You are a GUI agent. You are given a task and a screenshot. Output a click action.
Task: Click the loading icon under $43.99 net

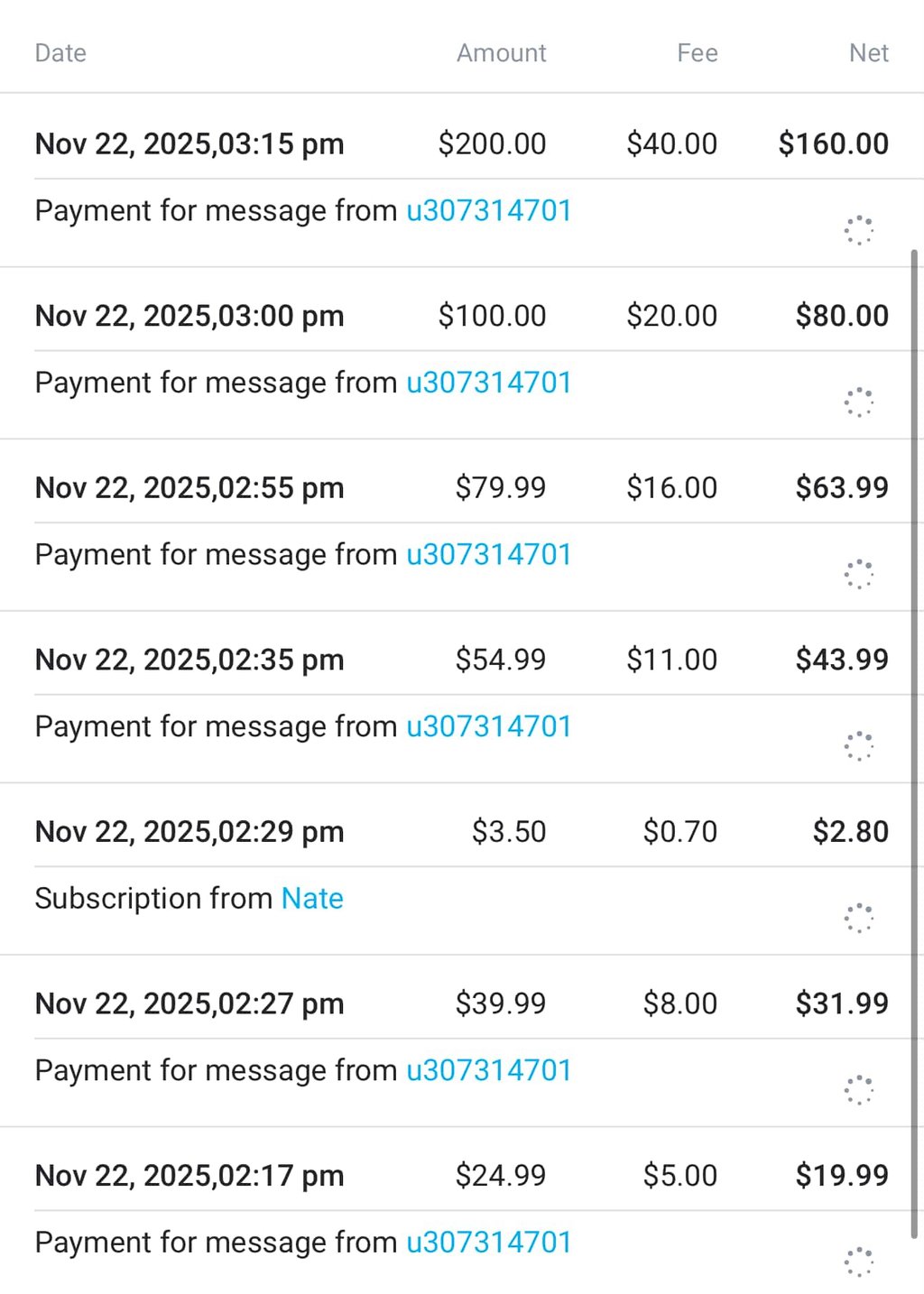coord(858,746)
